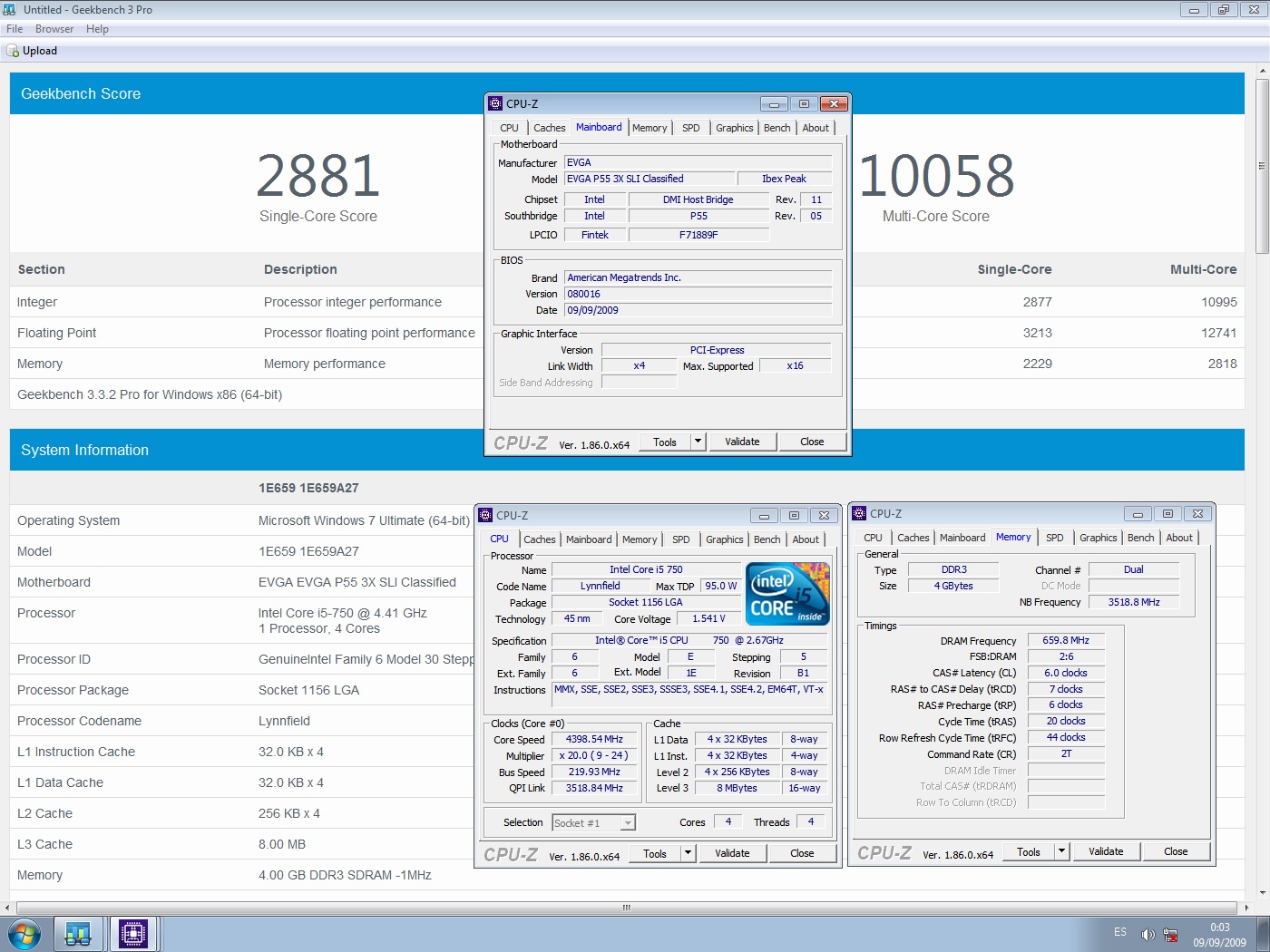The height and width of the screenshot is (952, 1270).
Task: Open the Tools dropdown arrow in CPU window
Action: (x=688, y=853)
